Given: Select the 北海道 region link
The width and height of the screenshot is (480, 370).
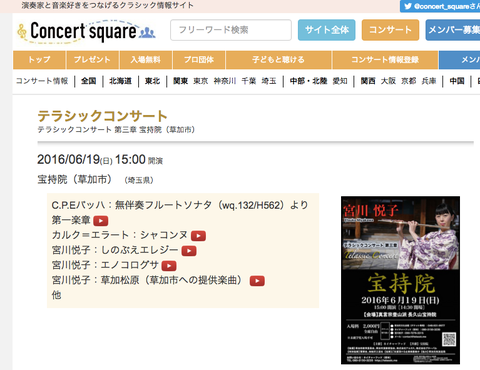Looking at the screenshot, I should [x=120, y=81].
